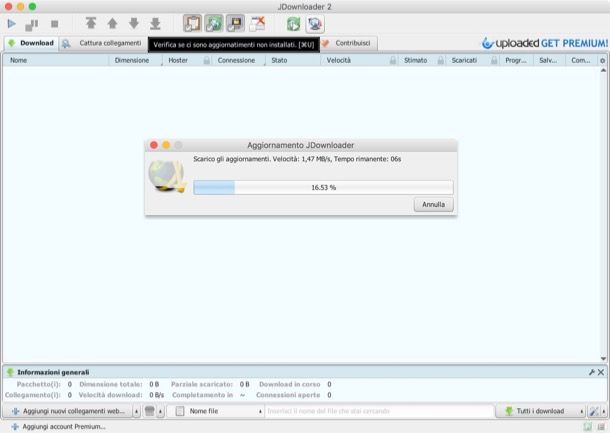610x433 pixels.
Task: Expand arrow next to Aggiungi nuovi collegamenti
Action: pyautogui.click(x=137, y=411)
